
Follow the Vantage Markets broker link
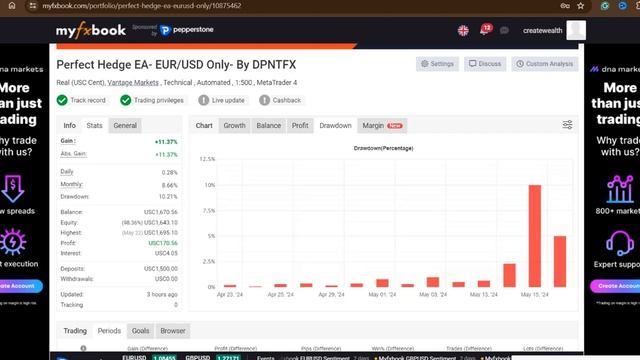pos(133,82)
